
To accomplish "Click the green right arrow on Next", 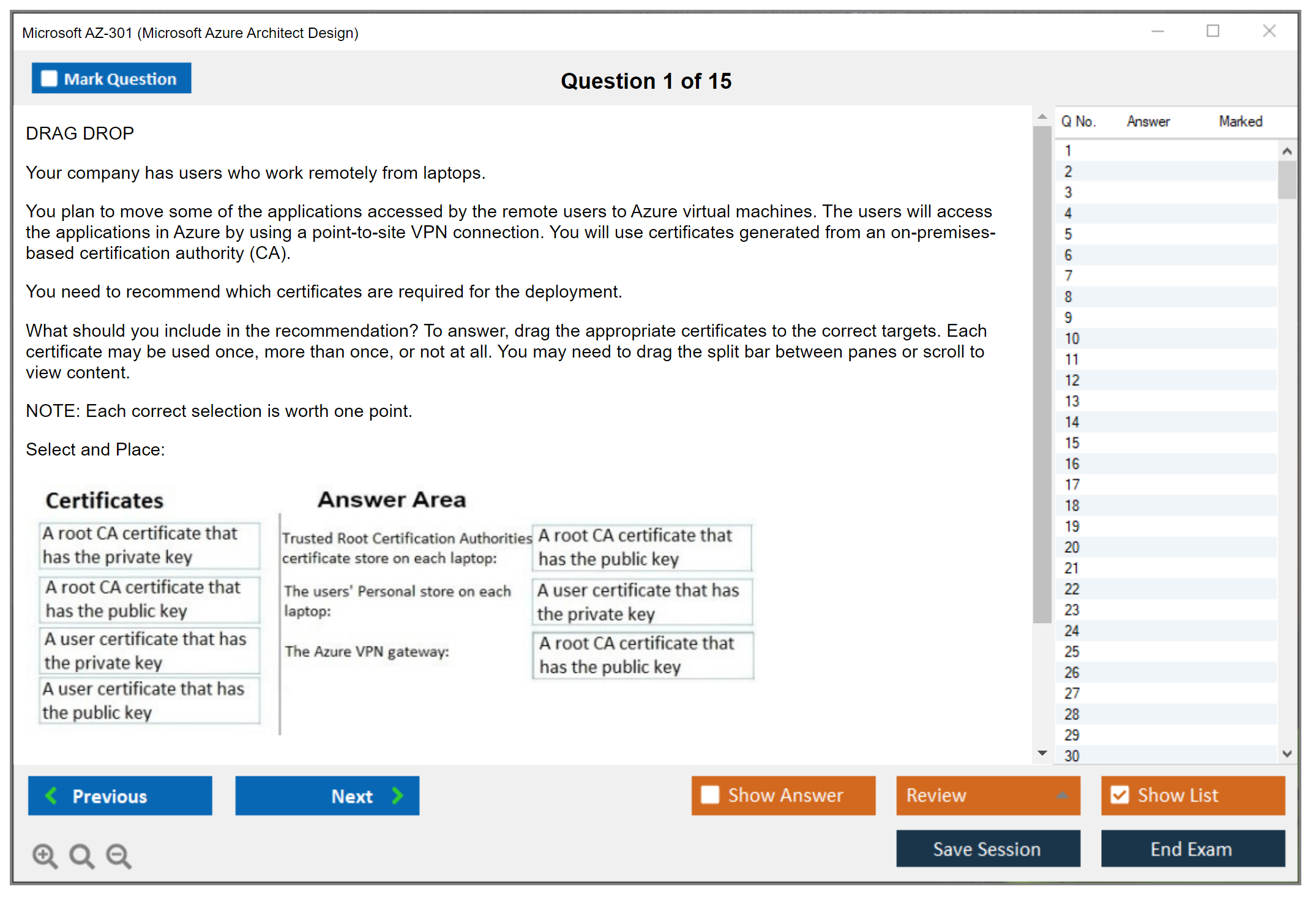I will click(397, 795).
